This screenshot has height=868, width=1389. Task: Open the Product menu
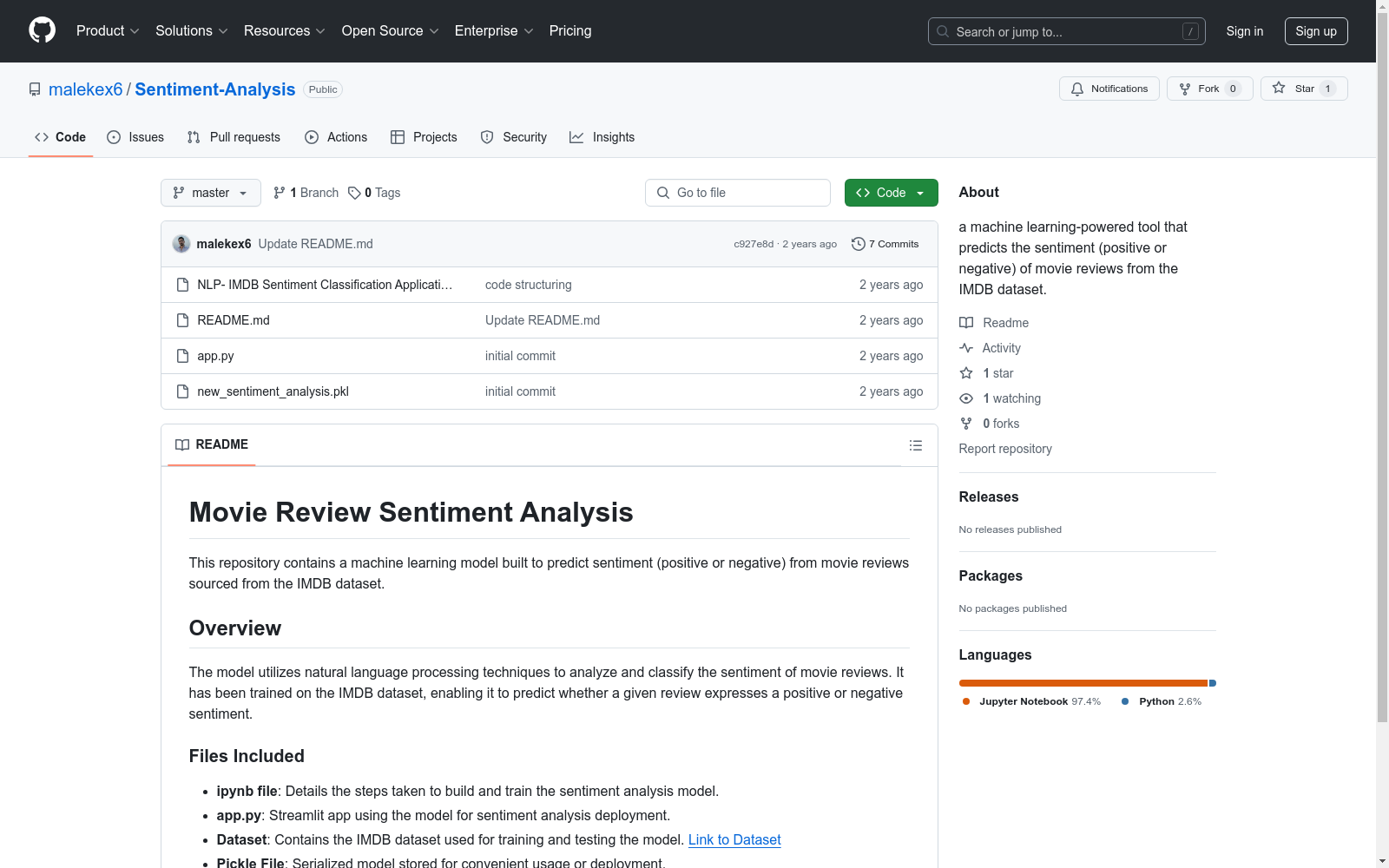tap(108, 31)
